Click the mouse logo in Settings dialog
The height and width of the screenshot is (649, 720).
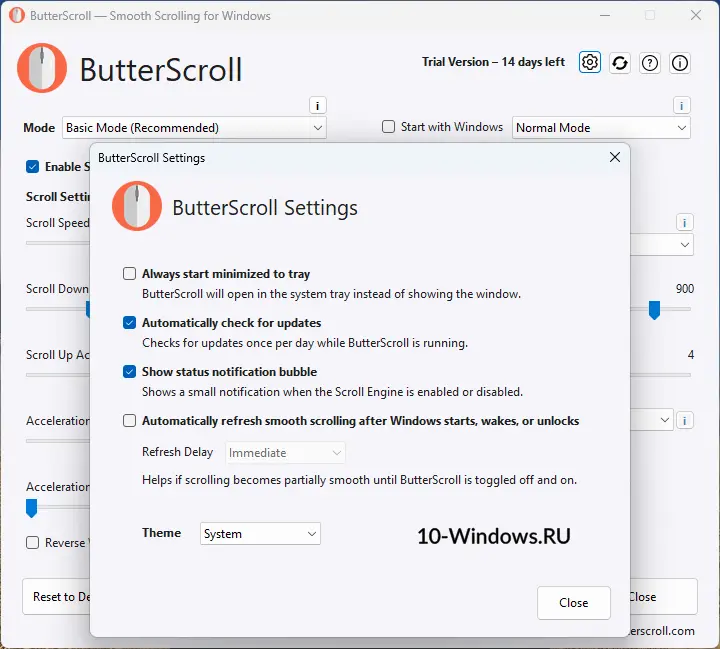pyautogui.click(x=137, y=206)
